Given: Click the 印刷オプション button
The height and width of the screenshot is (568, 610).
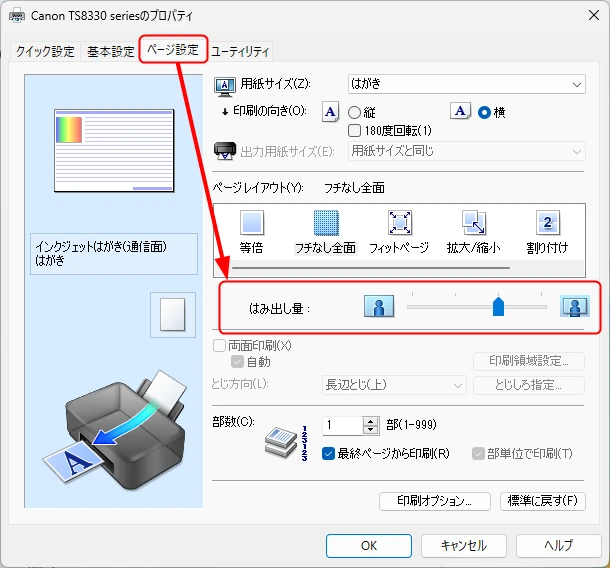Looking at the screenshot, I should click(434, 501).
